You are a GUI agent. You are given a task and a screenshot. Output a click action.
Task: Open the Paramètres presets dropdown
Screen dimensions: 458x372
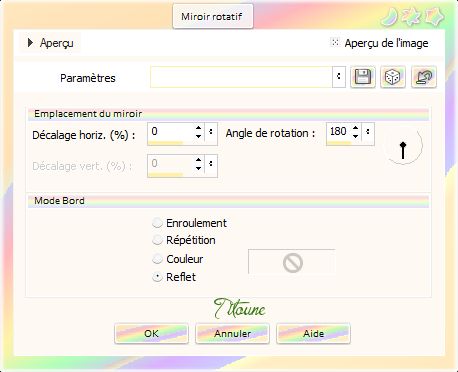pos(338,77)
